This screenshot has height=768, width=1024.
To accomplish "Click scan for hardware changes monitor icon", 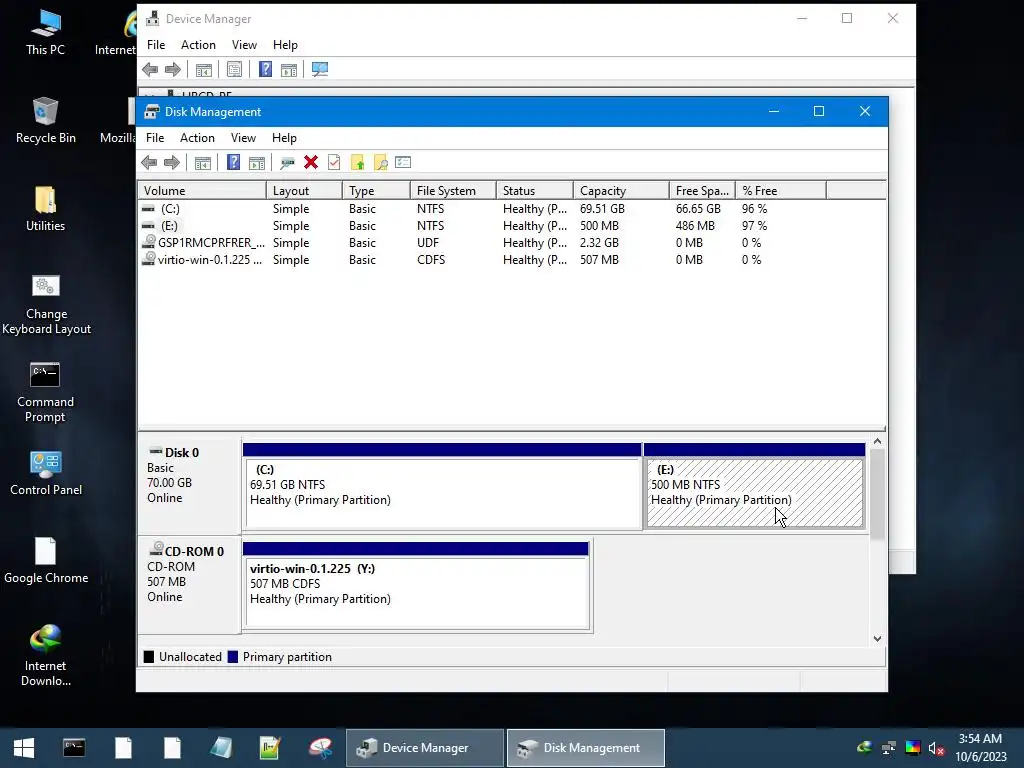I will click(320, 69).
